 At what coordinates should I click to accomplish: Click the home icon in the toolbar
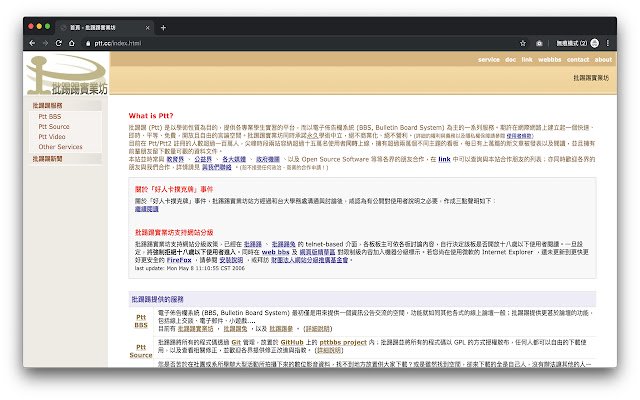pos(71,43)
